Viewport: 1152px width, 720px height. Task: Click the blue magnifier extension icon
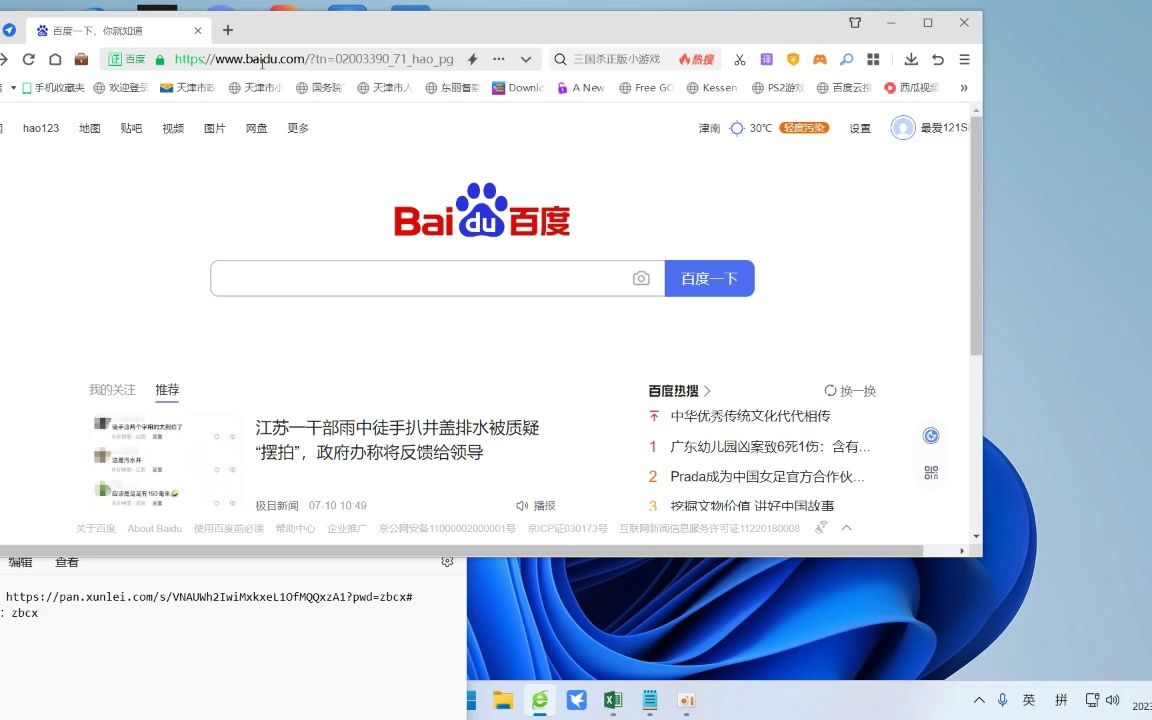tap(846, 60)
